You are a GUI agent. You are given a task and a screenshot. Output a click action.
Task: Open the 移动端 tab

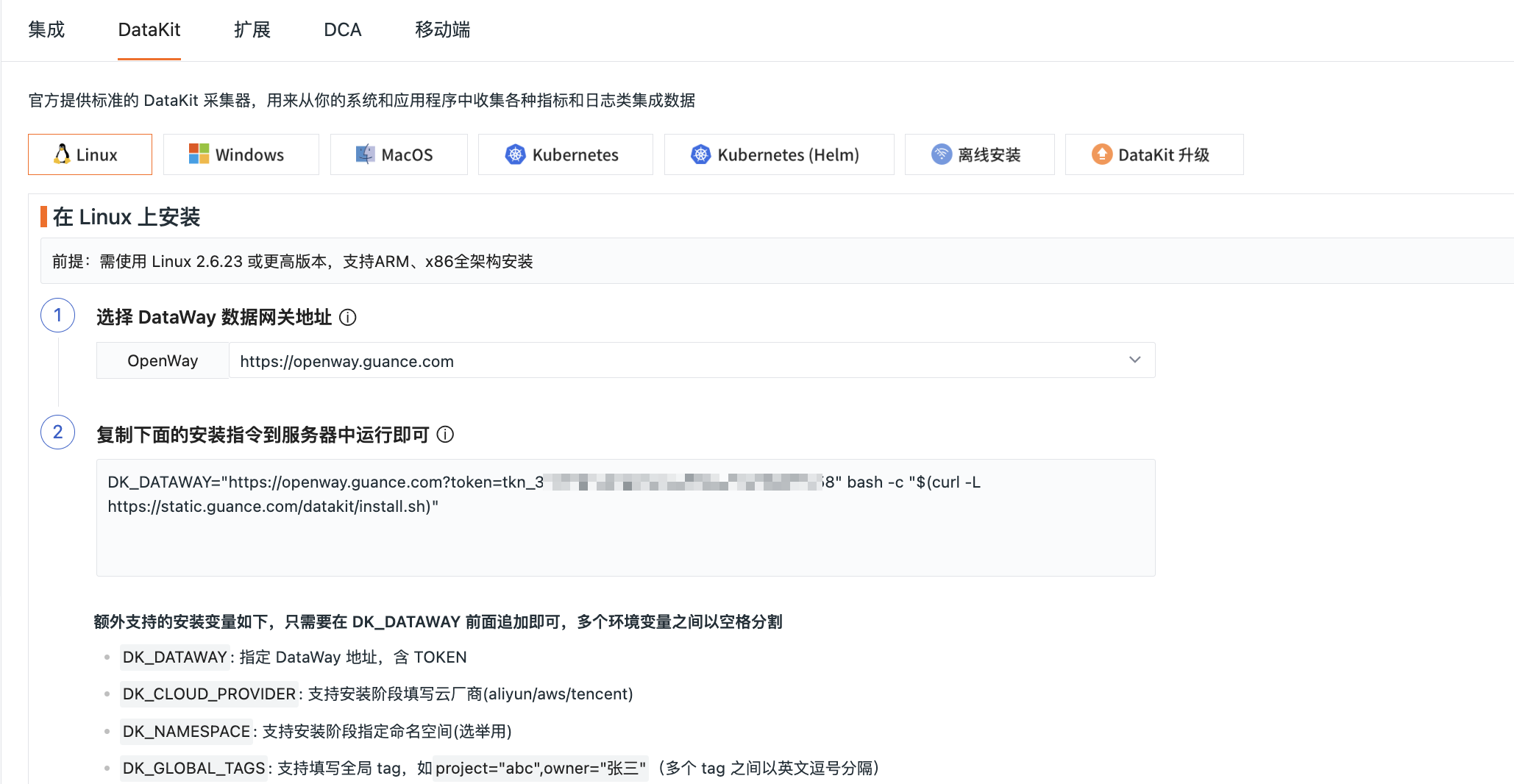442,29
